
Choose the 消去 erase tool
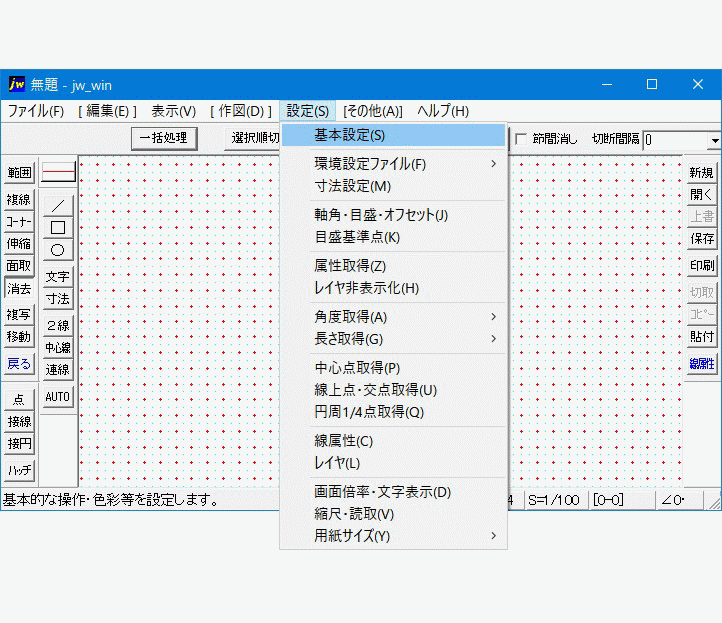click(x=19, y=289)
